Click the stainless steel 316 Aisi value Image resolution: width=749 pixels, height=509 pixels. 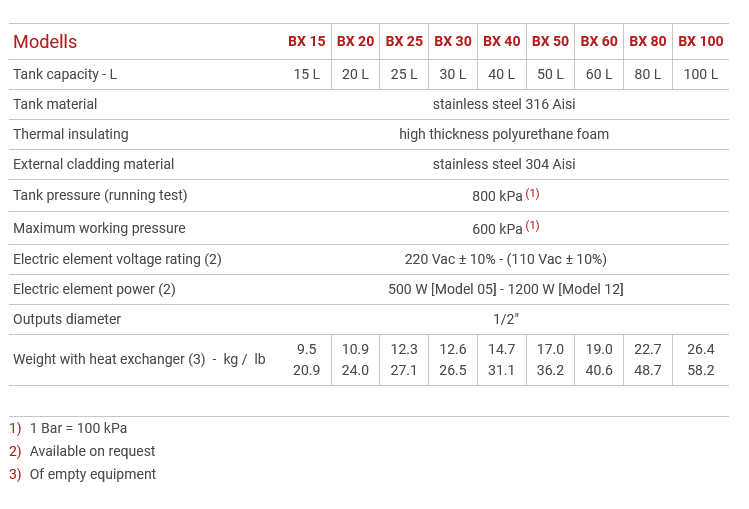point(504,104)
